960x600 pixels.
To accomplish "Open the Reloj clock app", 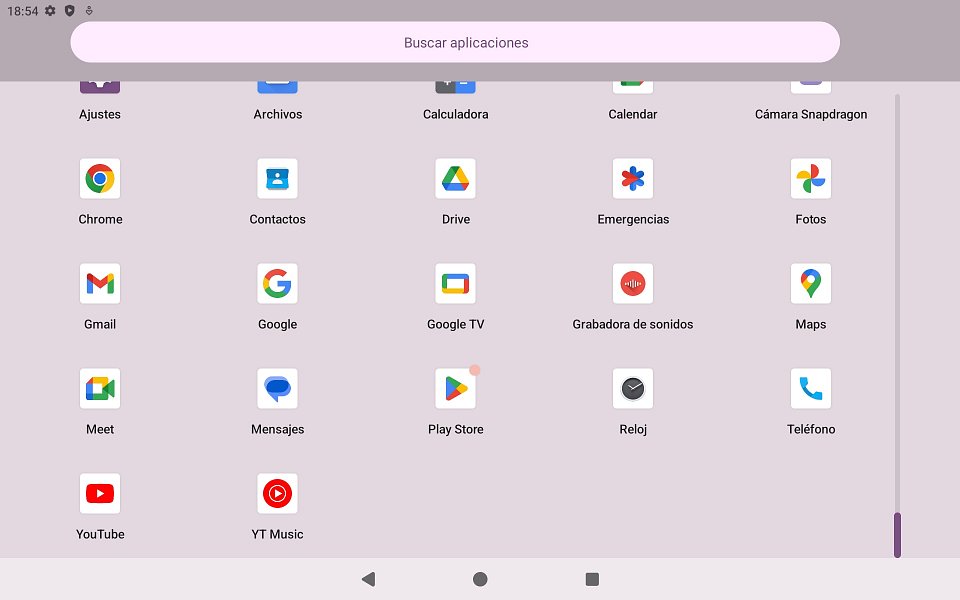I will pyautogui.click(x=633, y=389).
